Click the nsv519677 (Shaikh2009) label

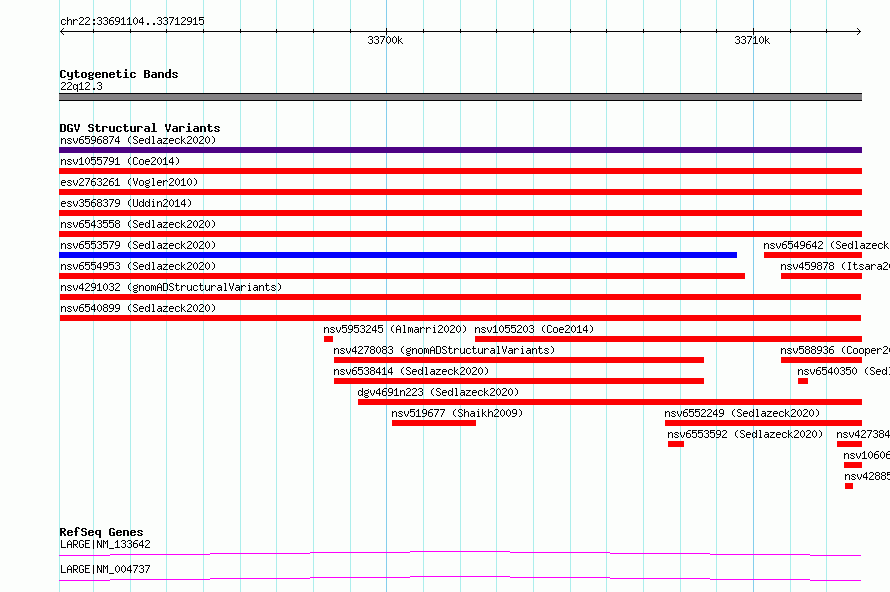point(457,413)
